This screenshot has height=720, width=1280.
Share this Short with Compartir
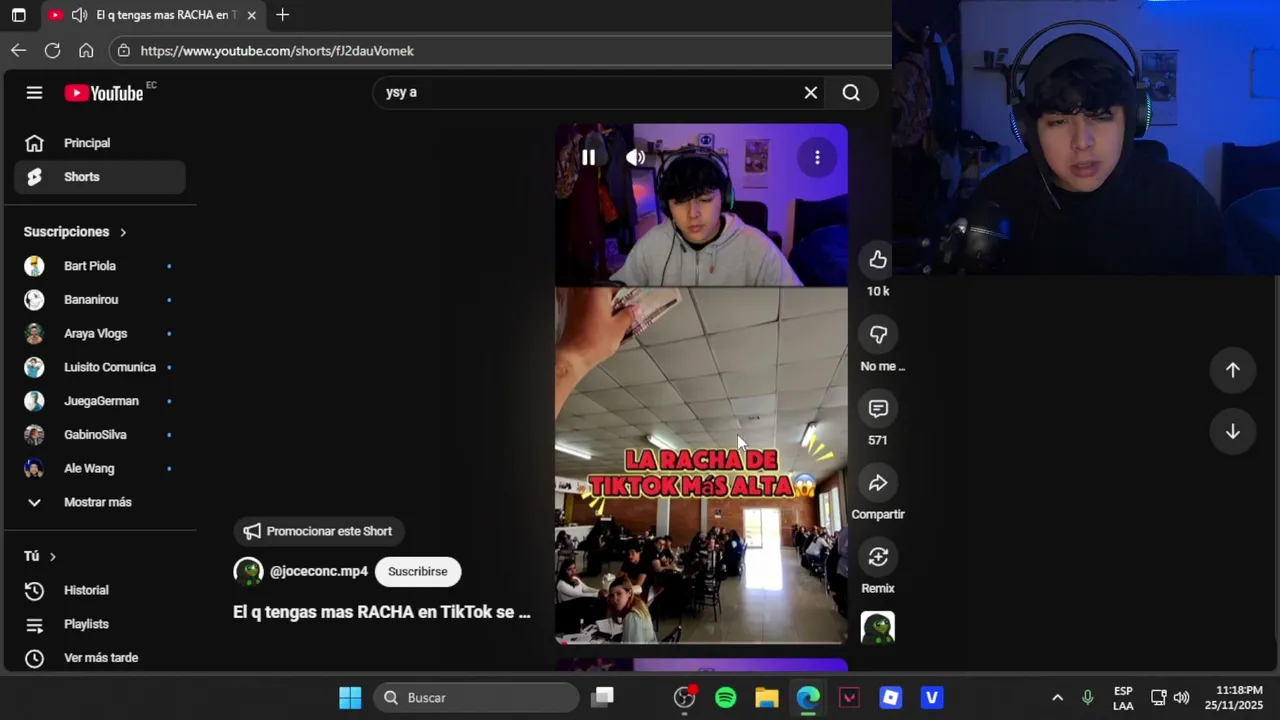878,484
